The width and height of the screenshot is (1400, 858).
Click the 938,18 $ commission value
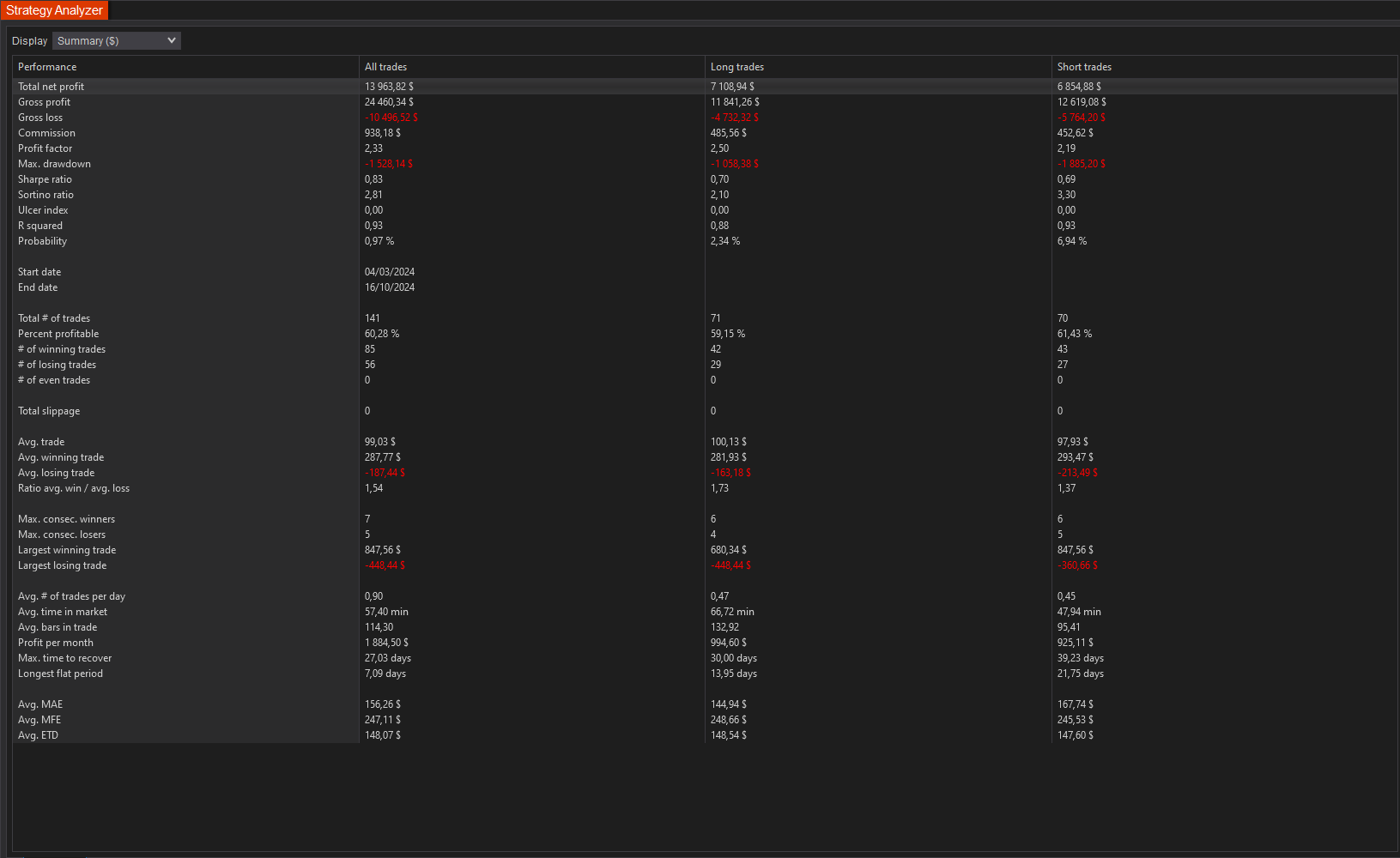tap(383, 133)
